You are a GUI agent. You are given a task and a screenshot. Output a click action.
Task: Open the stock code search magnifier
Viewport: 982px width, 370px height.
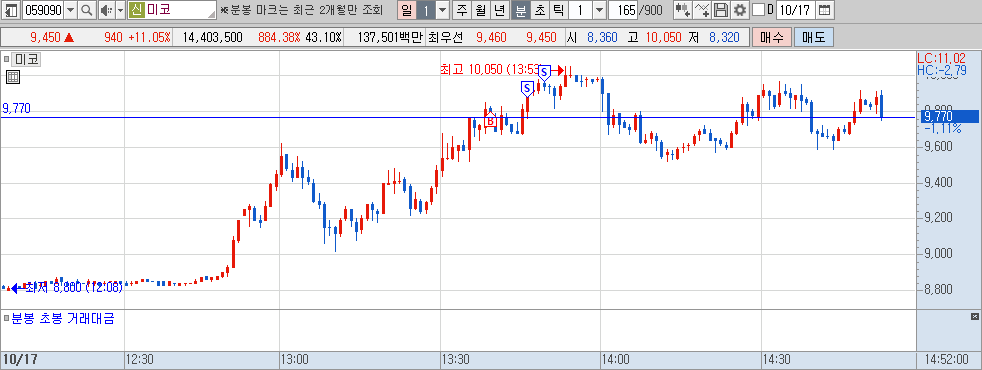[86, 10]
